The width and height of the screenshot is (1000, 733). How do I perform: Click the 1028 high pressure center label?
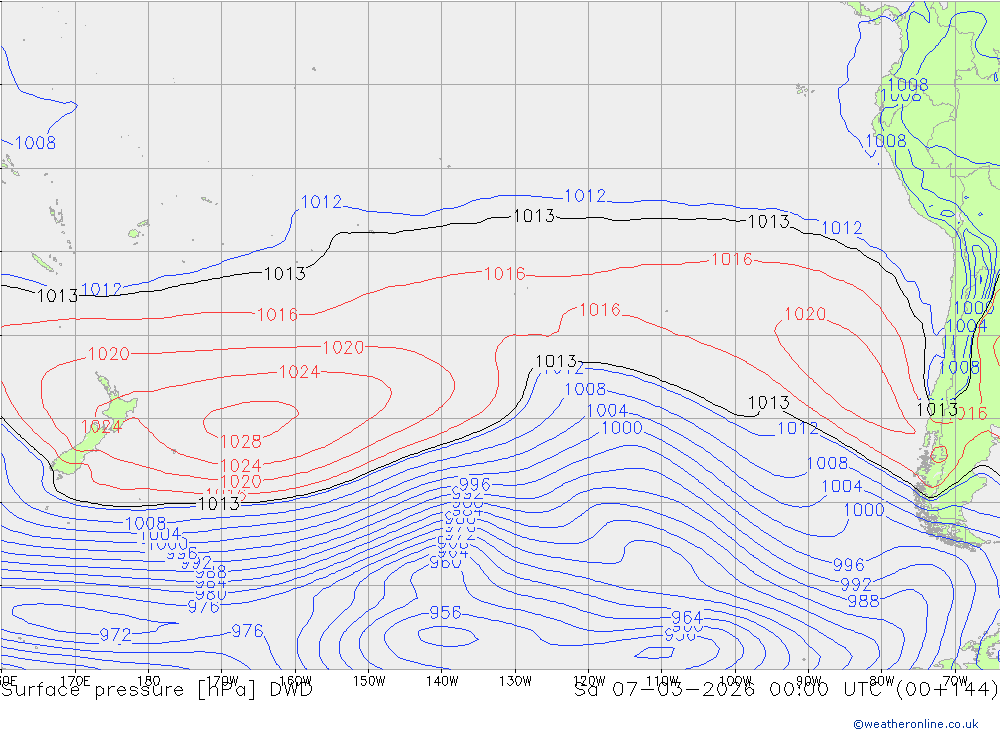(x=240, y=441)
